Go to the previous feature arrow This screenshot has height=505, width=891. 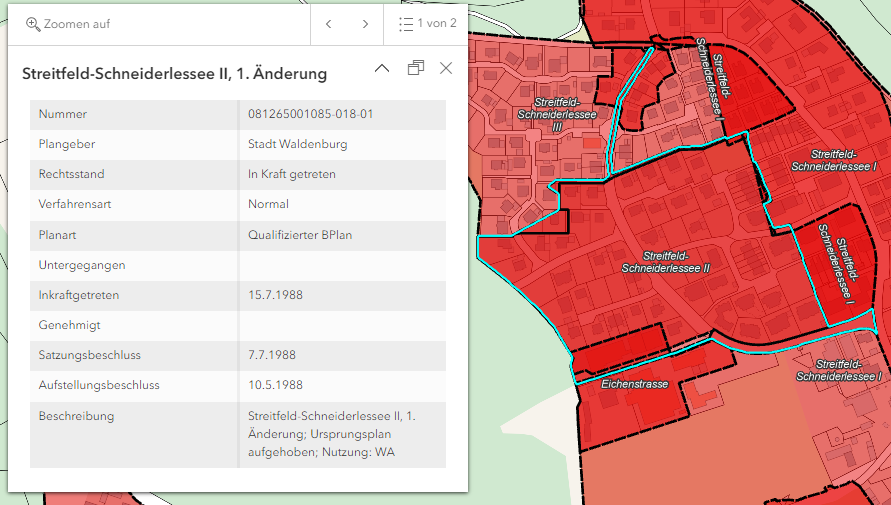click(x=328, y=24)
